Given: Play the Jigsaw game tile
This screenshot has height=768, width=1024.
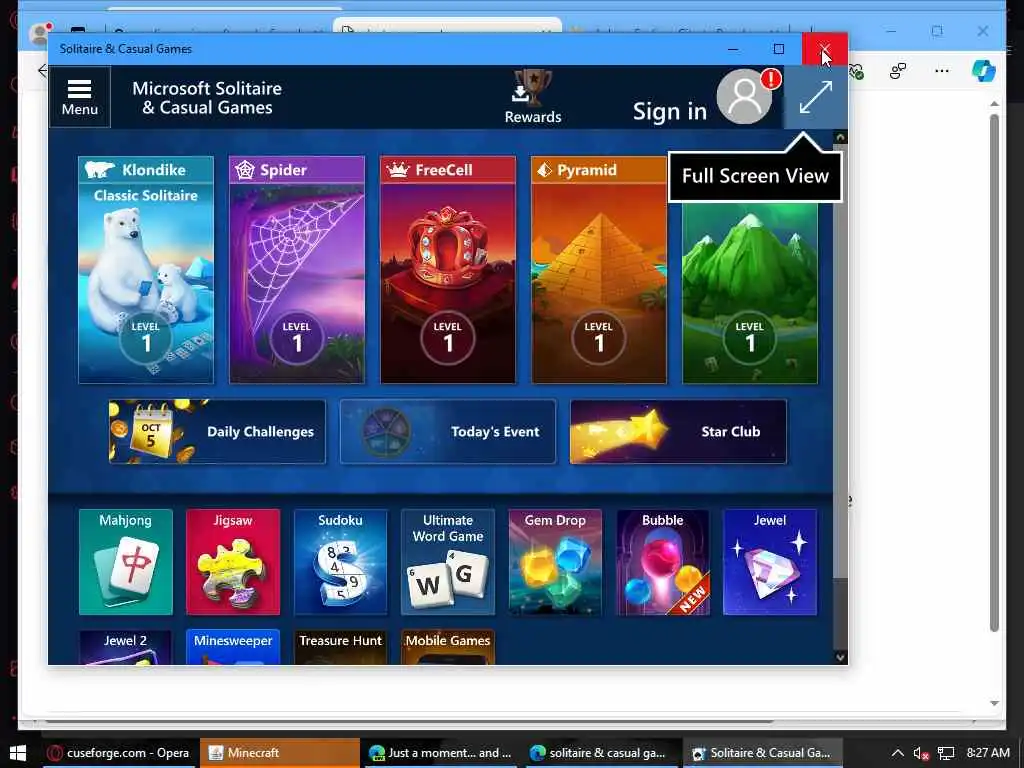Looking at the screenshot, I should [233, 562].
